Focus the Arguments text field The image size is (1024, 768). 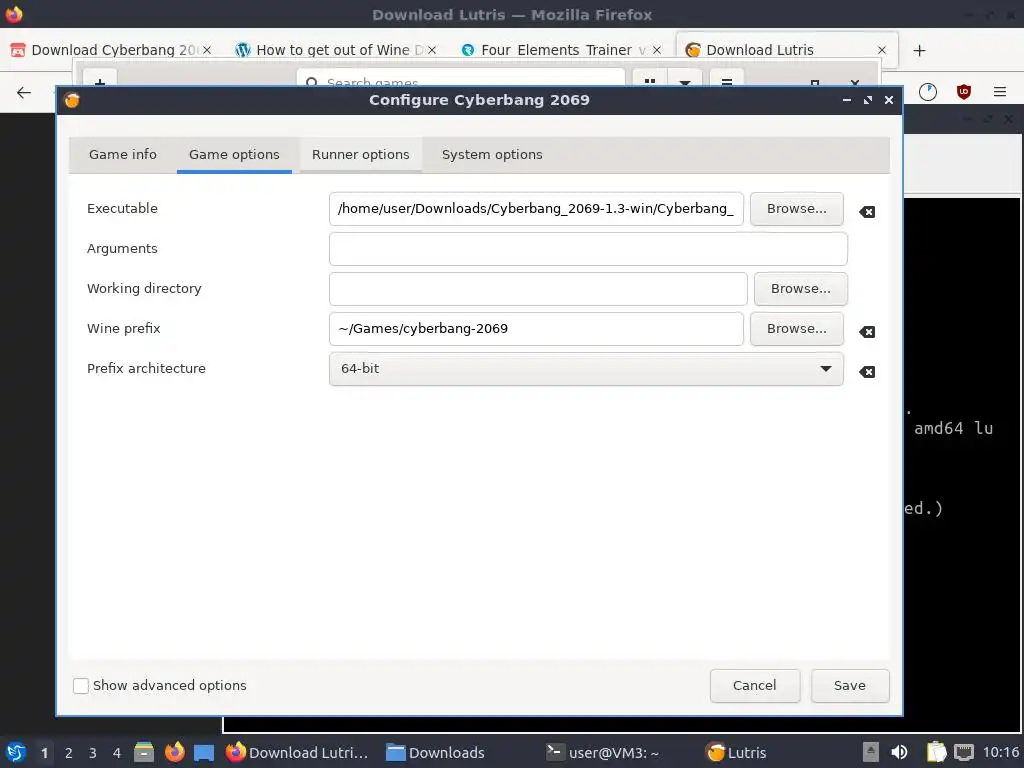(588, 249)
